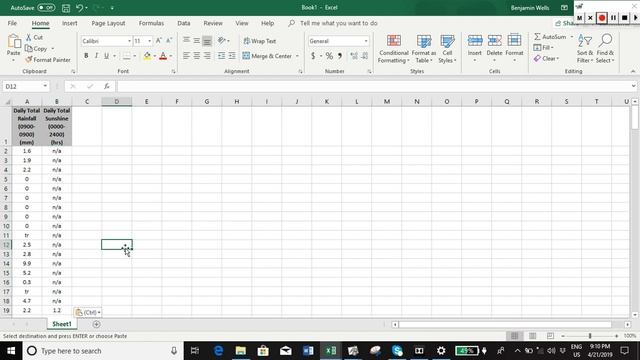Screen dimensions: 640x360
Task: Toggle Middle Align
Action: 197,40
